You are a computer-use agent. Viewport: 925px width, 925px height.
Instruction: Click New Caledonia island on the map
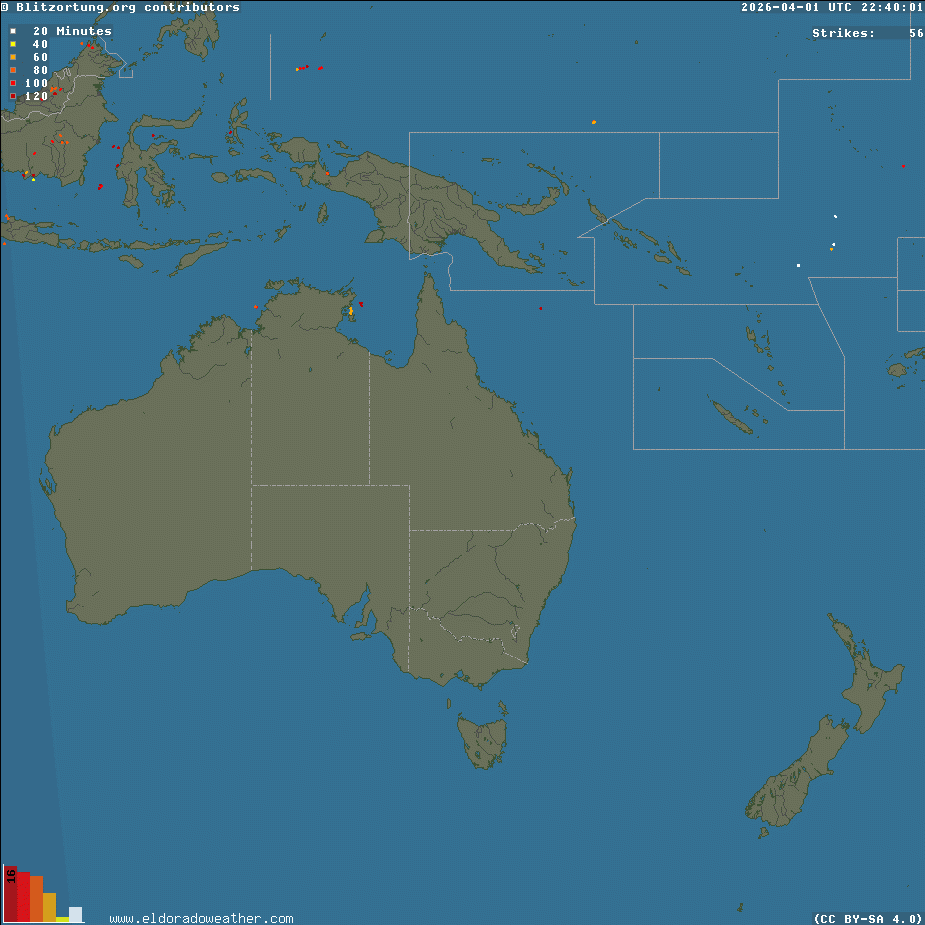732,415
